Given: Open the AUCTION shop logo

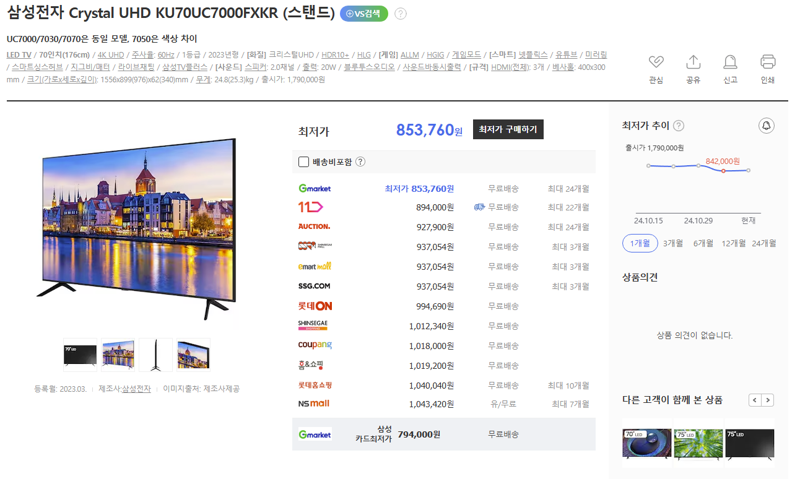Looking at the screenshot, I should (314, 226).
